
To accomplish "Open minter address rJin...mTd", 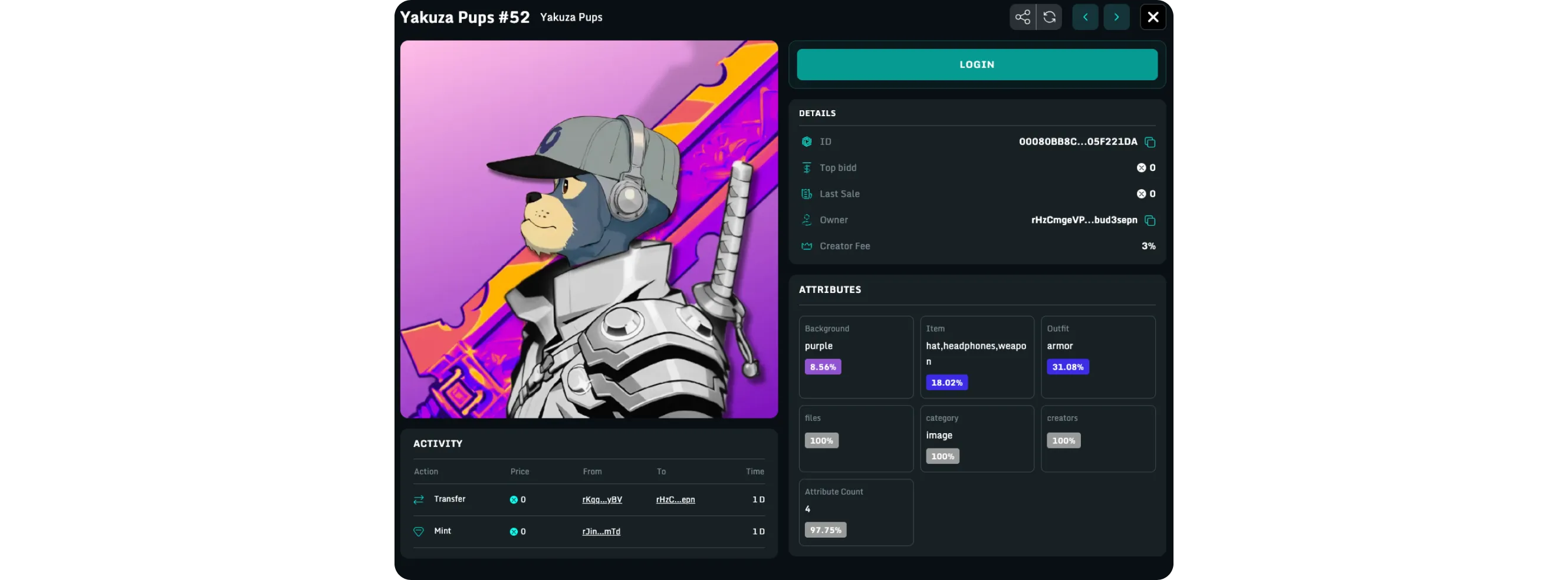I will tap(601, 531).
